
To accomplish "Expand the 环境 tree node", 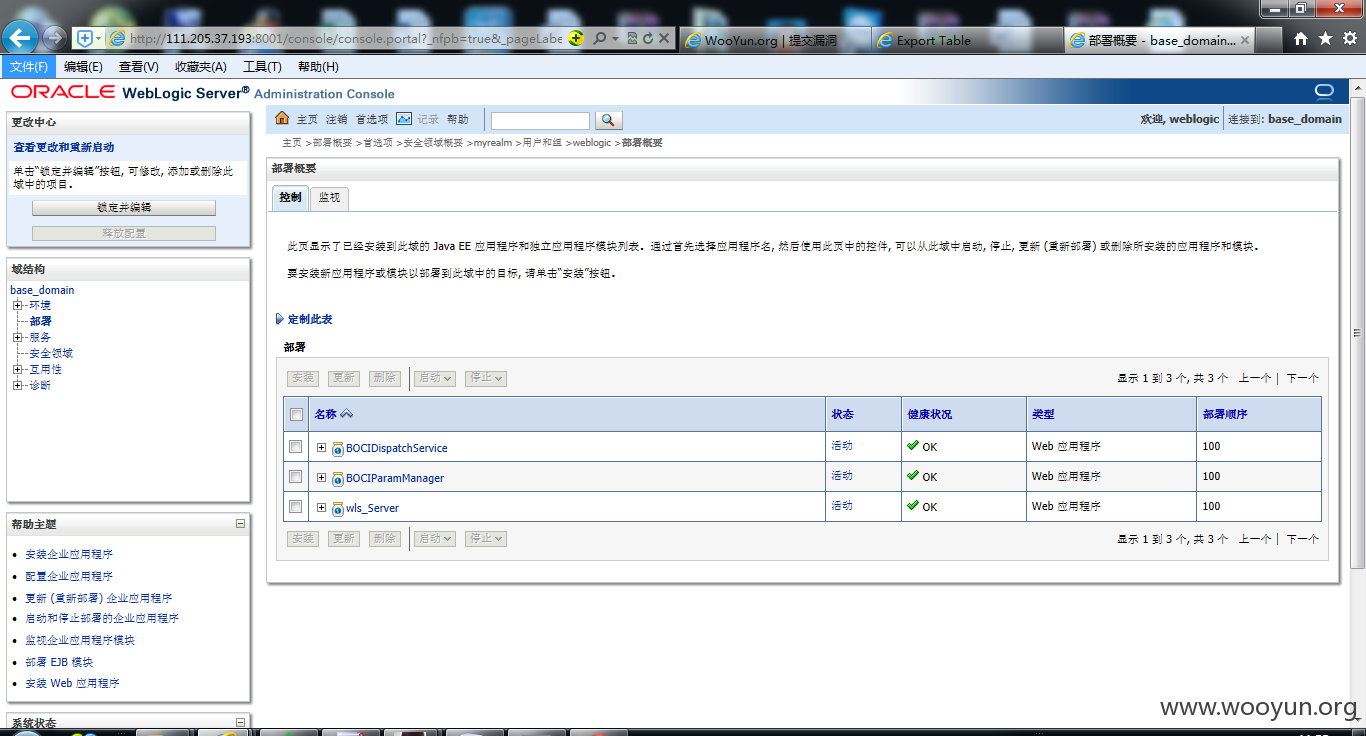I will (17, 305).
